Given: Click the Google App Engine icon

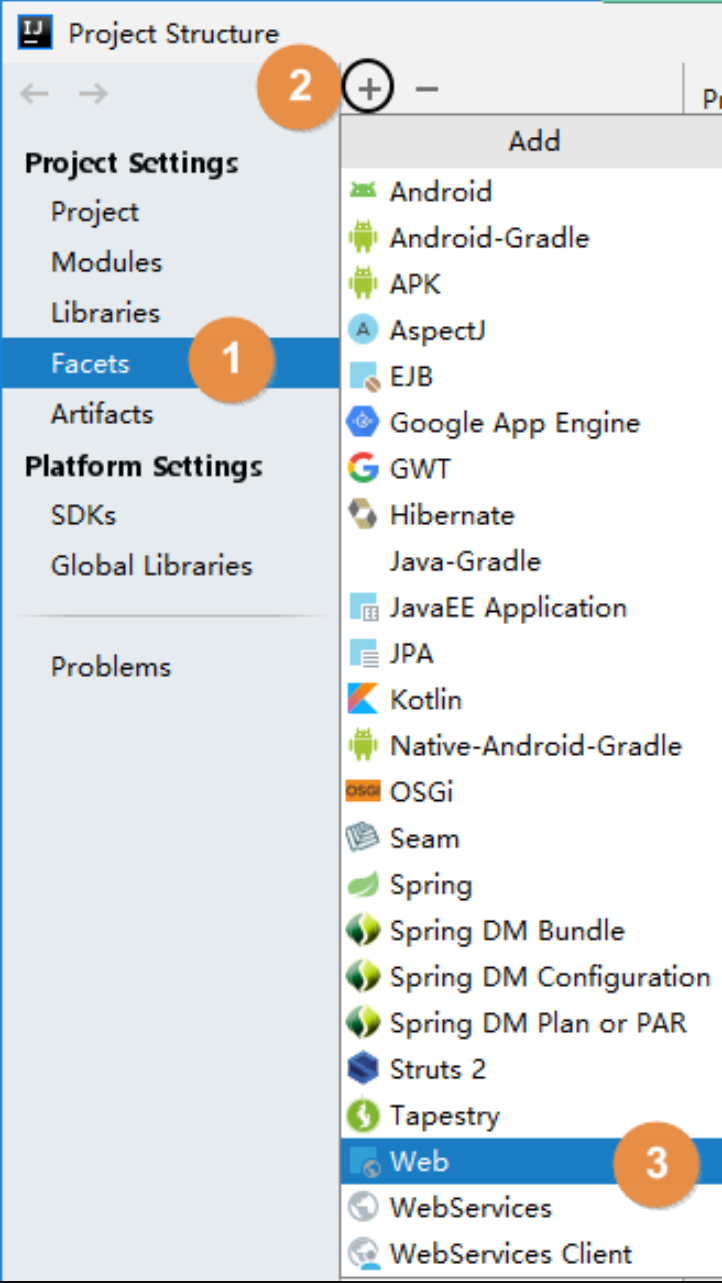Looking at the screenshot, I should click(x=363, y=423).
